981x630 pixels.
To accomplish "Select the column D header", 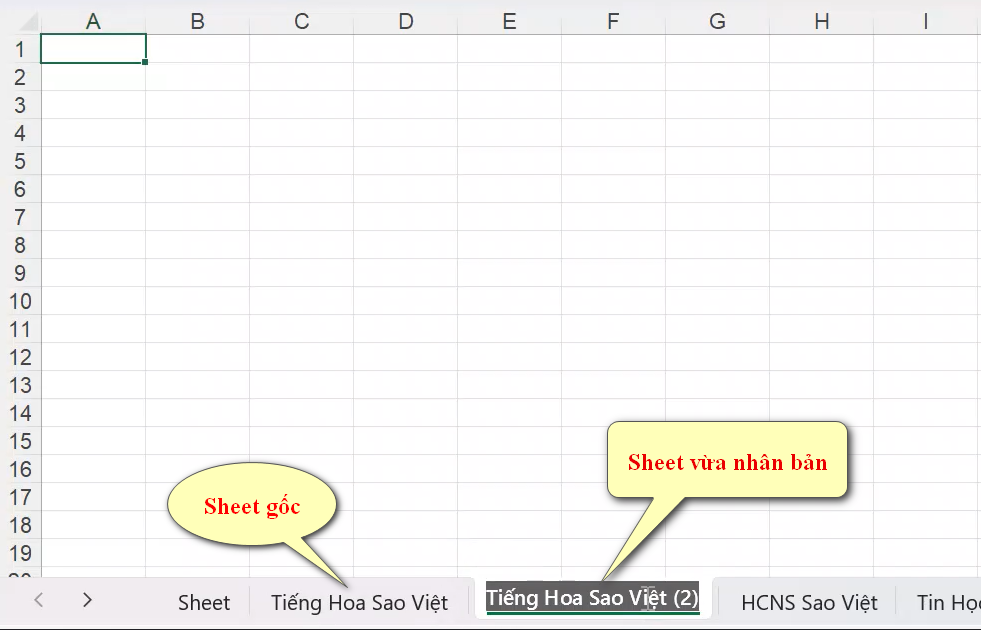I will pos(405,20).
